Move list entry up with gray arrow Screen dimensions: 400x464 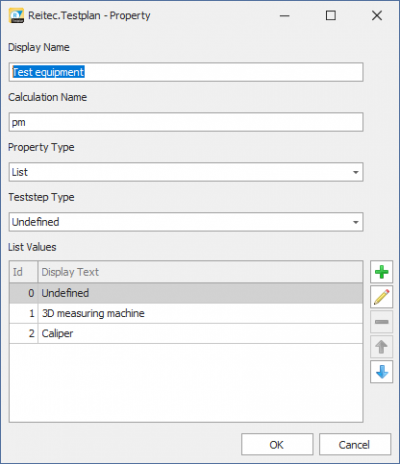381,347
